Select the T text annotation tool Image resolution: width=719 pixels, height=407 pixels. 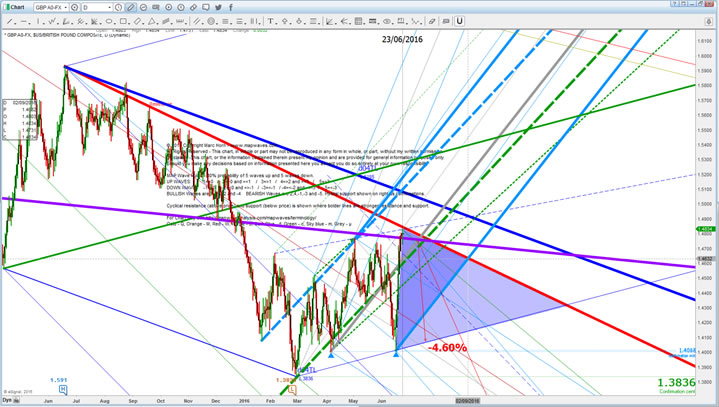click(270, 20)
